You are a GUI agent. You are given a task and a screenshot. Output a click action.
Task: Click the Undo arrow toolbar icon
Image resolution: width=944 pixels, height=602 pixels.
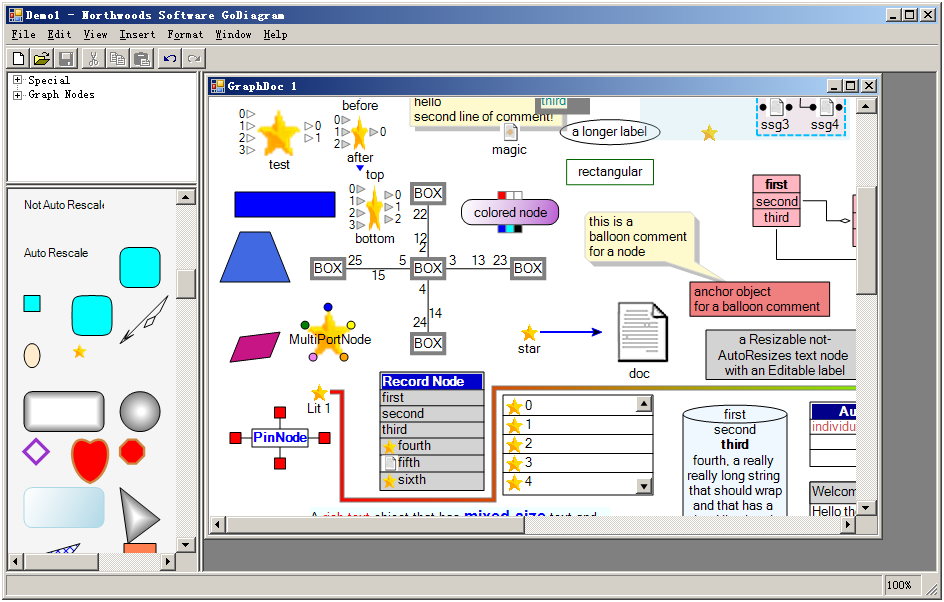[170, 58]
